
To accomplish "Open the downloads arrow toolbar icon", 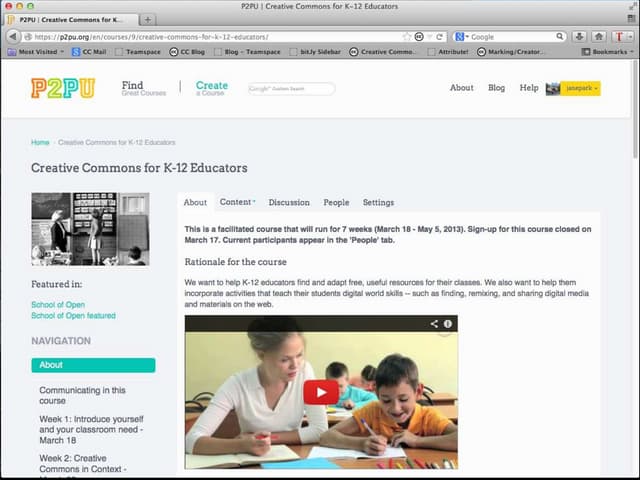I will point(579,37).
